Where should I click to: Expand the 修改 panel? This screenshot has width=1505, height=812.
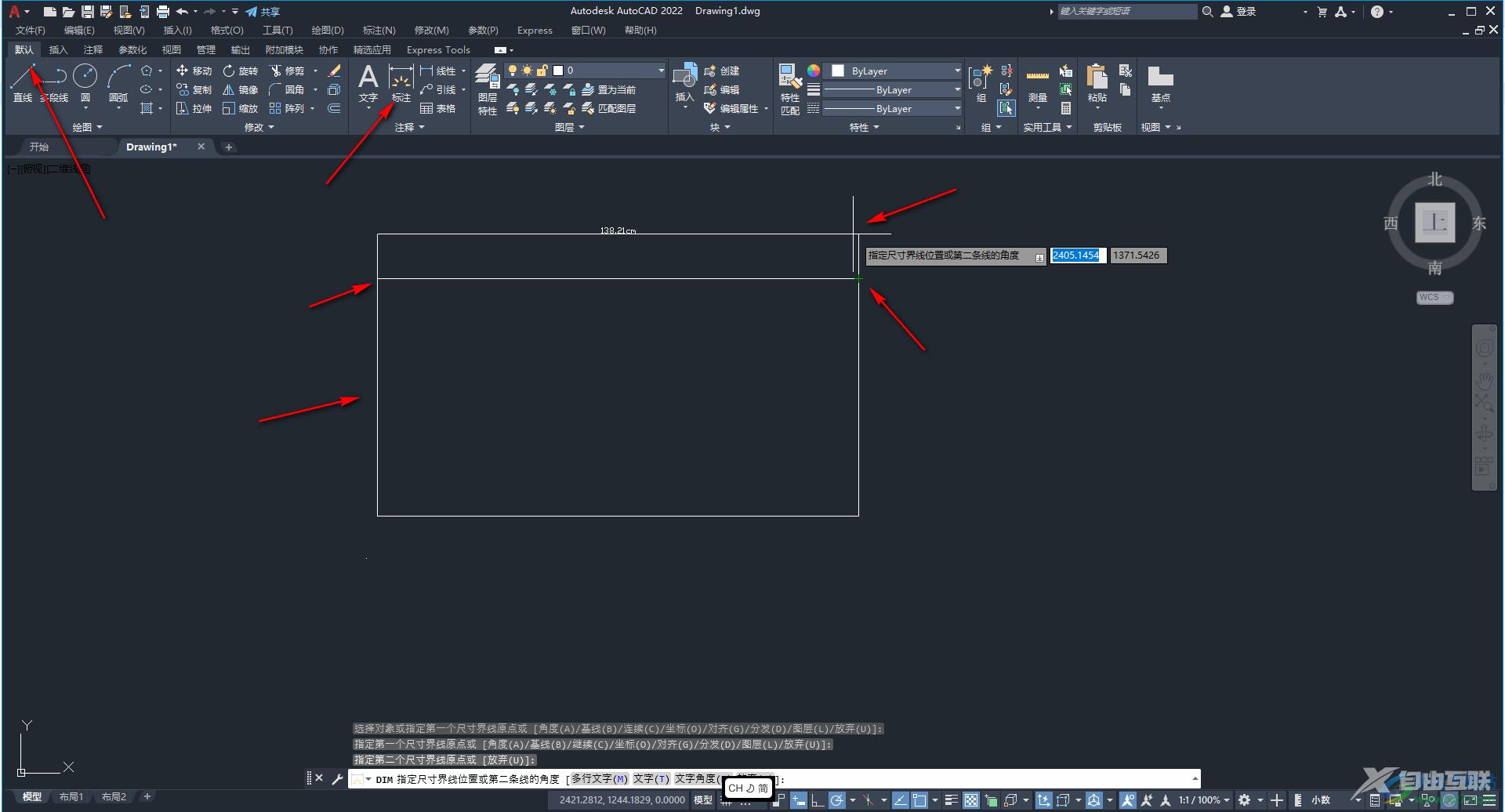tap(259, 127)
